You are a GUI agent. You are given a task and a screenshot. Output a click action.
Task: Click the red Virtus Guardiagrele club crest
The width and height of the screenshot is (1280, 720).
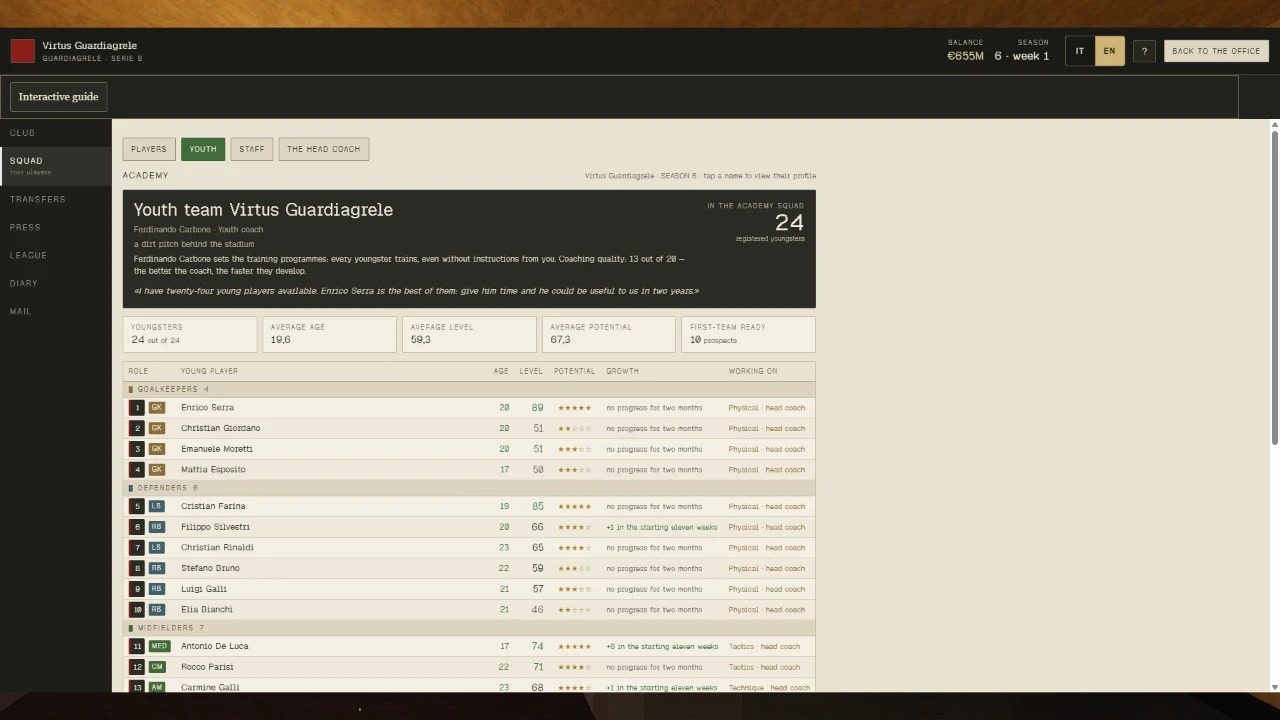(x=22, y=51)
